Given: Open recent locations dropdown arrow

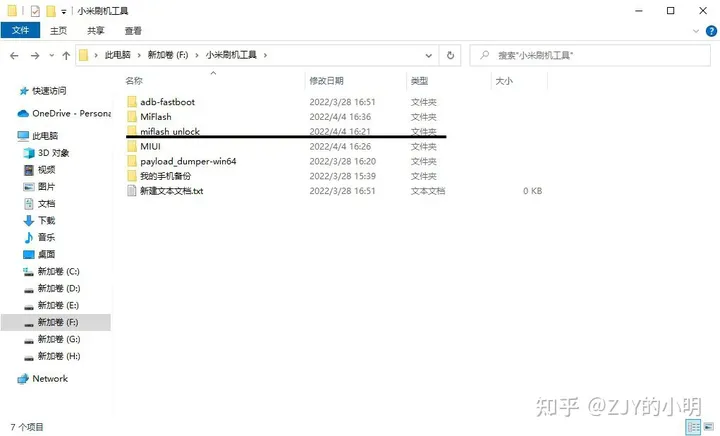Looking at the screenshot, I should (51, 56).
